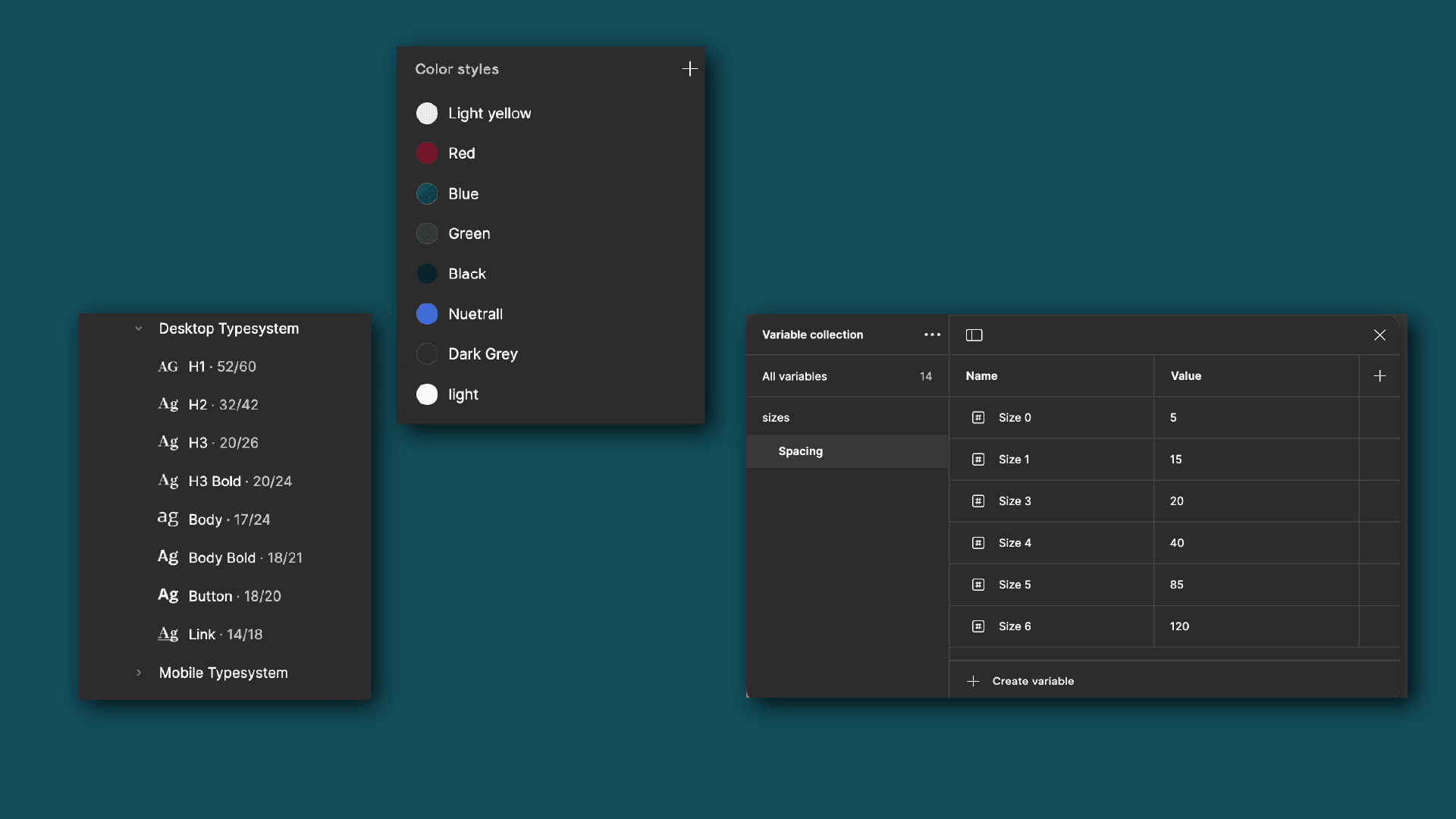The height and width of the screenshot is (819, 1456).
Task: Add a new color style with plus icon
Action: (x=689, y=69)
